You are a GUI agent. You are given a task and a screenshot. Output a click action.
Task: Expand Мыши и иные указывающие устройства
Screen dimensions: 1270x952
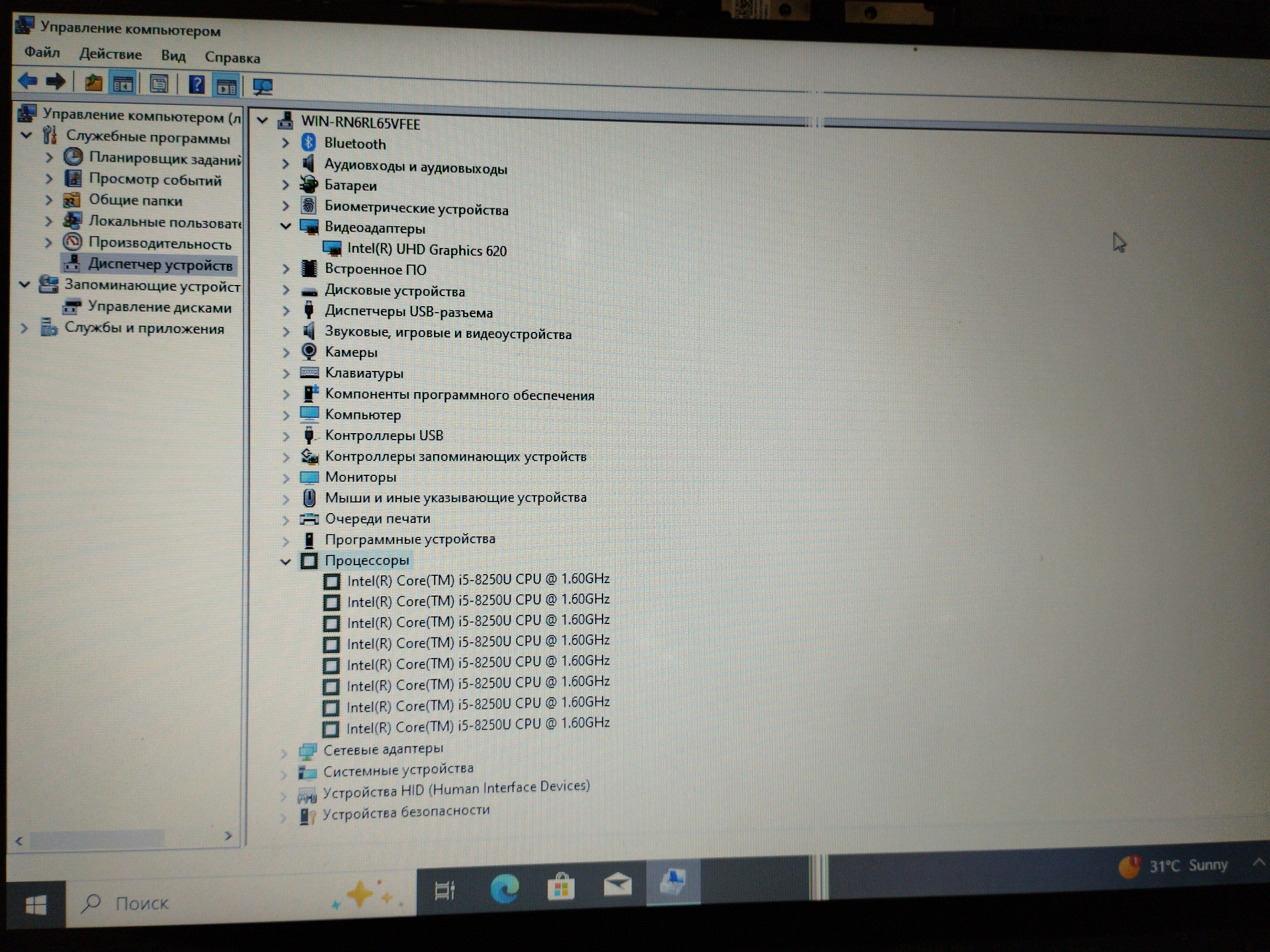click(286, 498)
